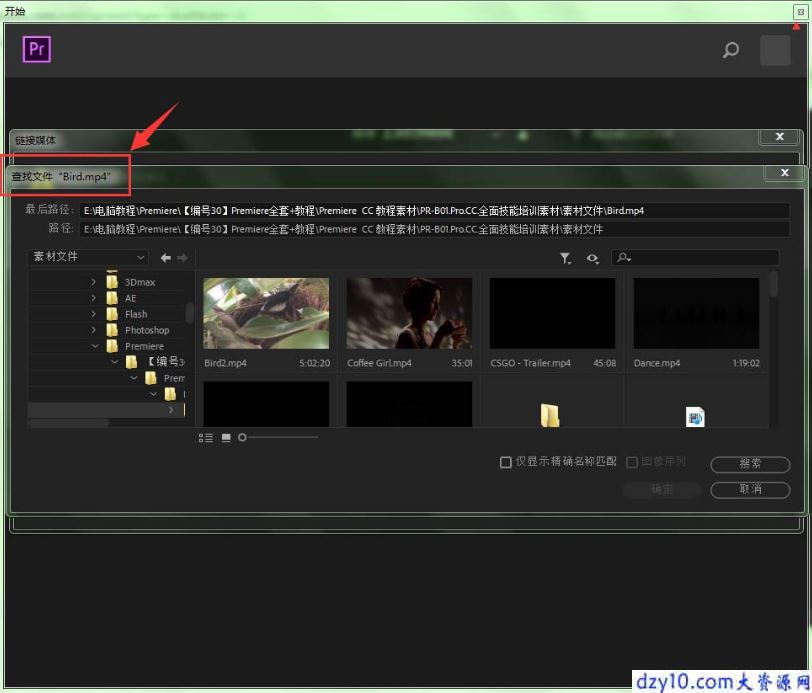Enable exact name match checkbox
812x693 pixels.
click(506, 462)
